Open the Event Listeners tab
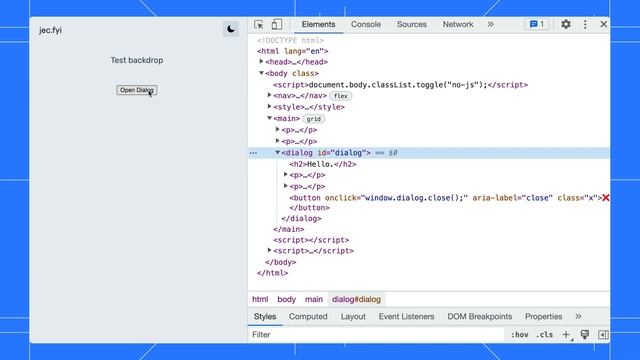640x360 pixels. click(406, 317)
